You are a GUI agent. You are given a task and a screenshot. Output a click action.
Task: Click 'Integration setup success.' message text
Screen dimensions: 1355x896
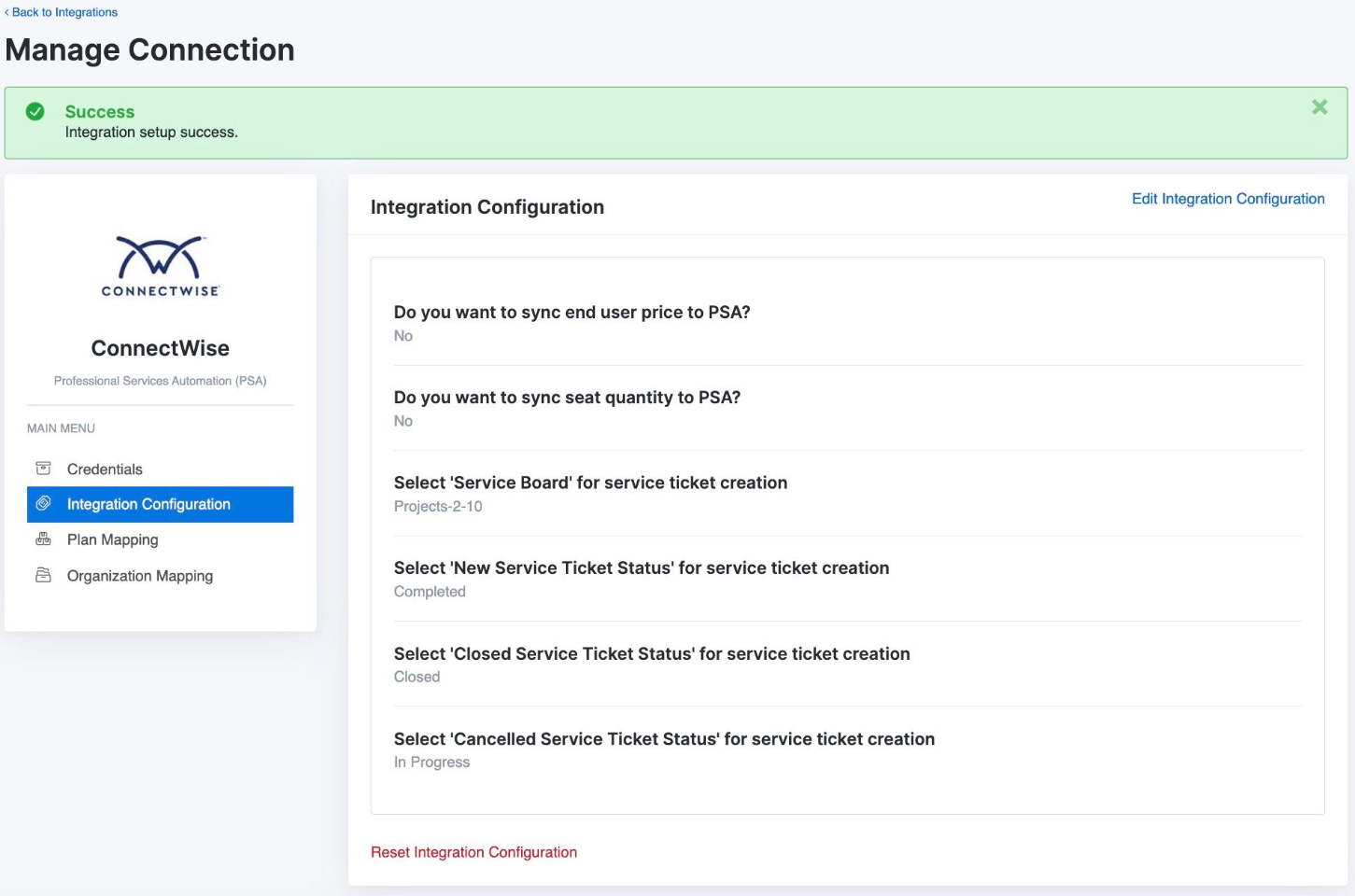click(151, 133)
